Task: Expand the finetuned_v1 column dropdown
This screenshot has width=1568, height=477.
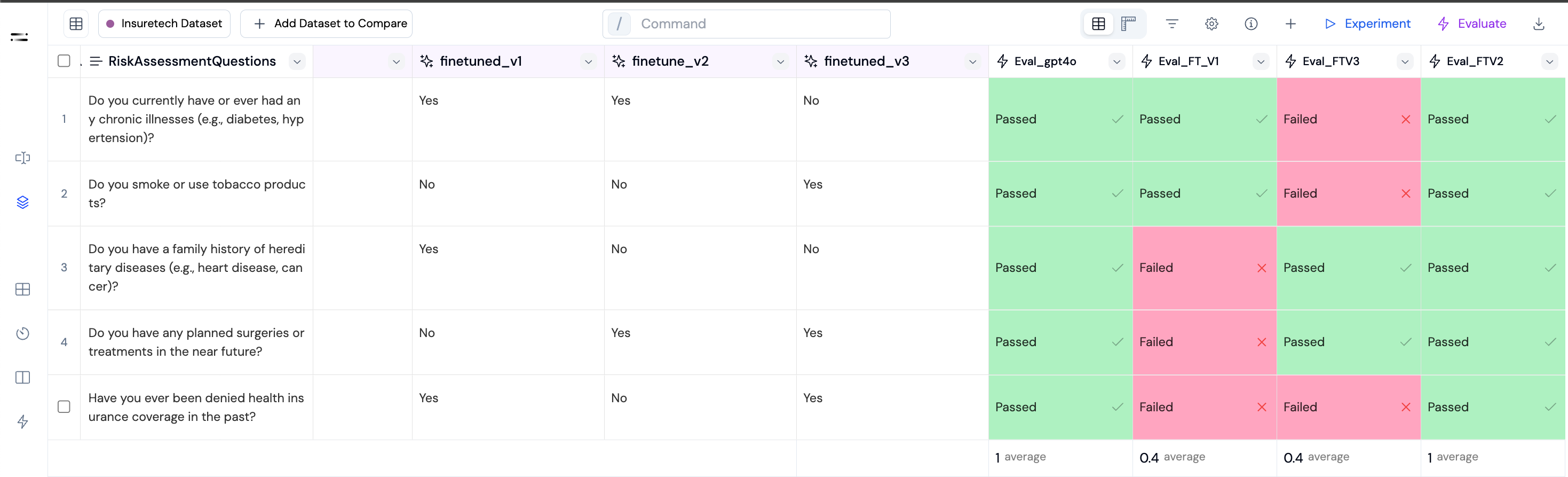Action: pyautogui.click(x=588, y=61)
